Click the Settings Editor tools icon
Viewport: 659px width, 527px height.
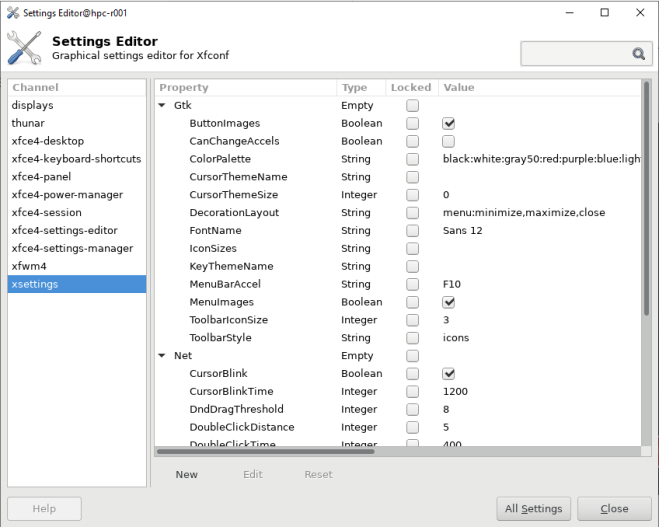24,48
